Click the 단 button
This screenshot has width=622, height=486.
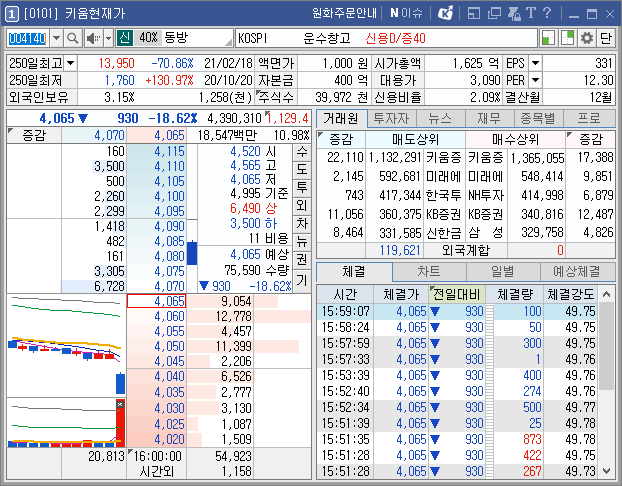(x=606, y=38)
